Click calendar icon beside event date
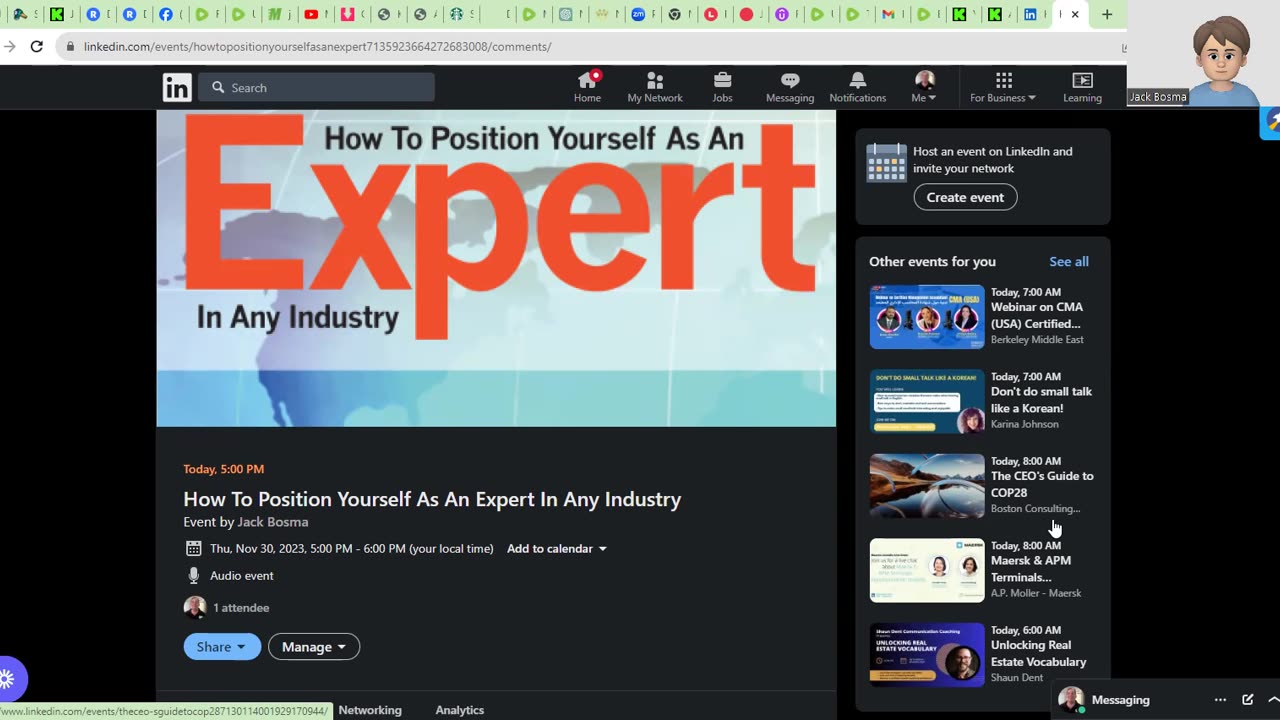Screen dimensions: 1280x720 (194, 548)
